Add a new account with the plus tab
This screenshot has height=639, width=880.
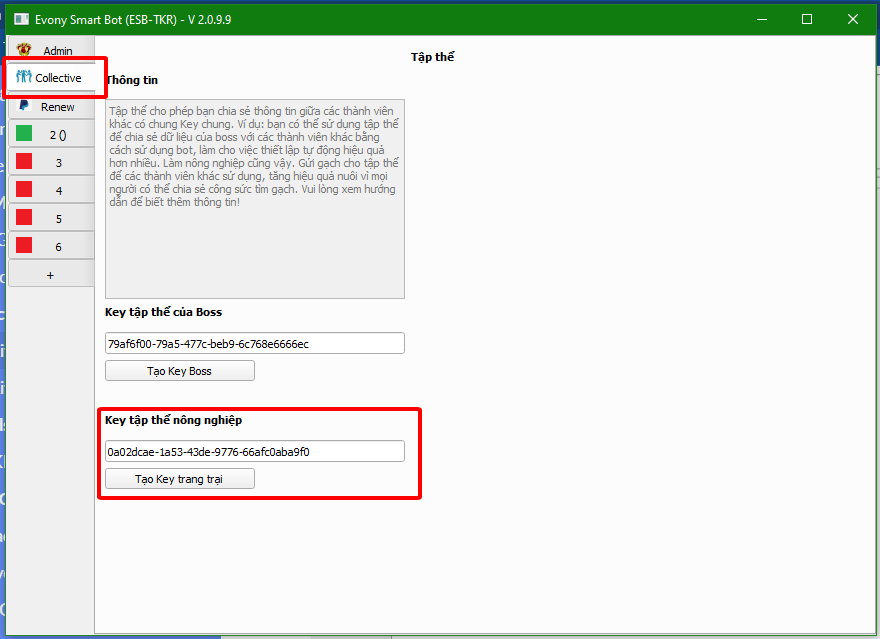[51, 274]
